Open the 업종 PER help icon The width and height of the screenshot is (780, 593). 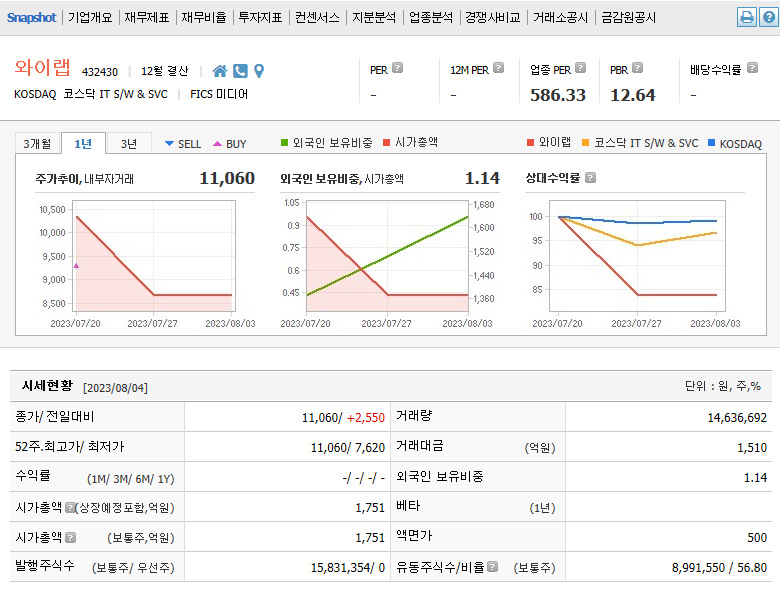581,68
